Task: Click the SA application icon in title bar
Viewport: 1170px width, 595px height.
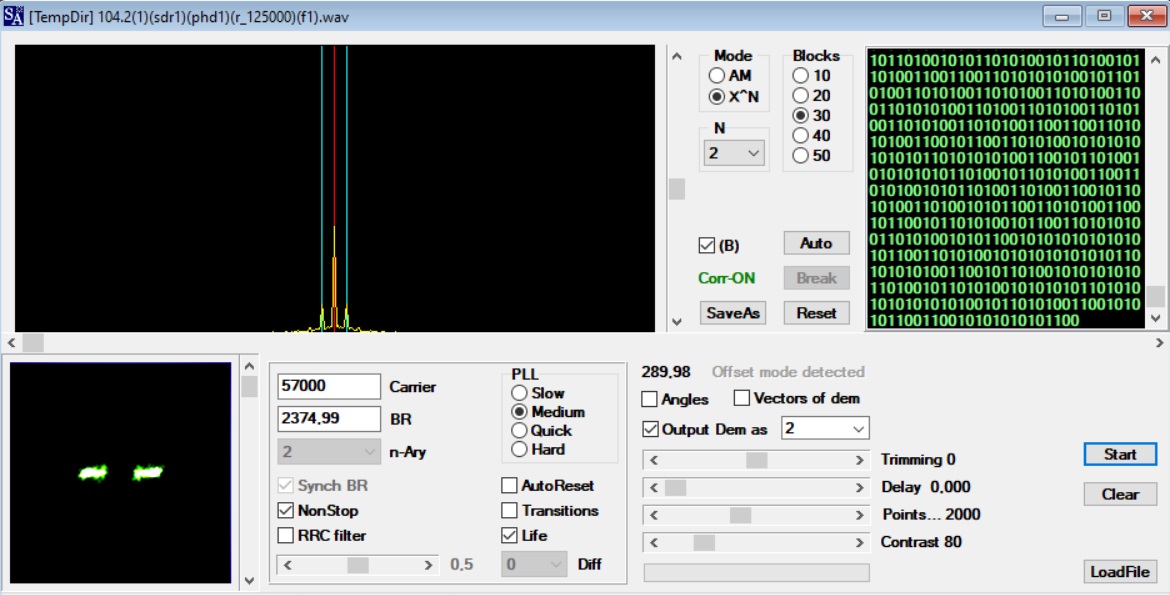Action: click(13, 16)
